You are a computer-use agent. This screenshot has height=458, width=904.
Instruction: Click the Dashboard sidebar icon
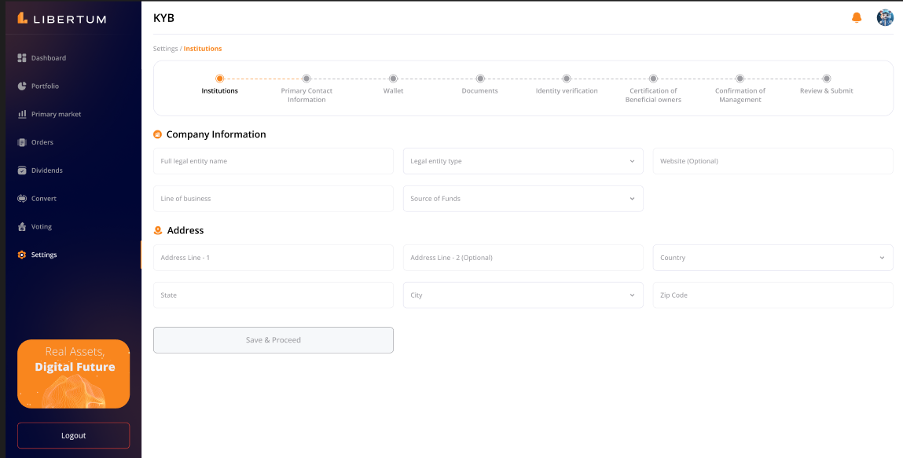pyautogui.click(x=22, y=58)
